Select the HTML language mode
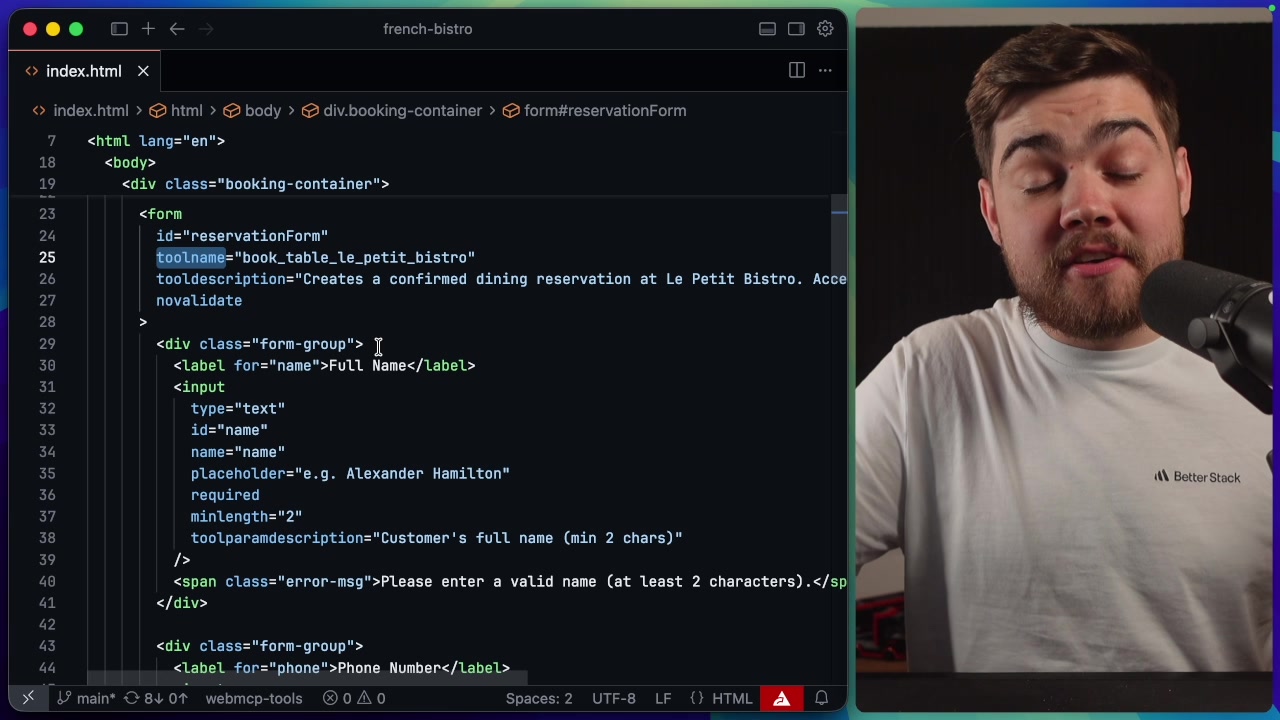 click(722, 699)
